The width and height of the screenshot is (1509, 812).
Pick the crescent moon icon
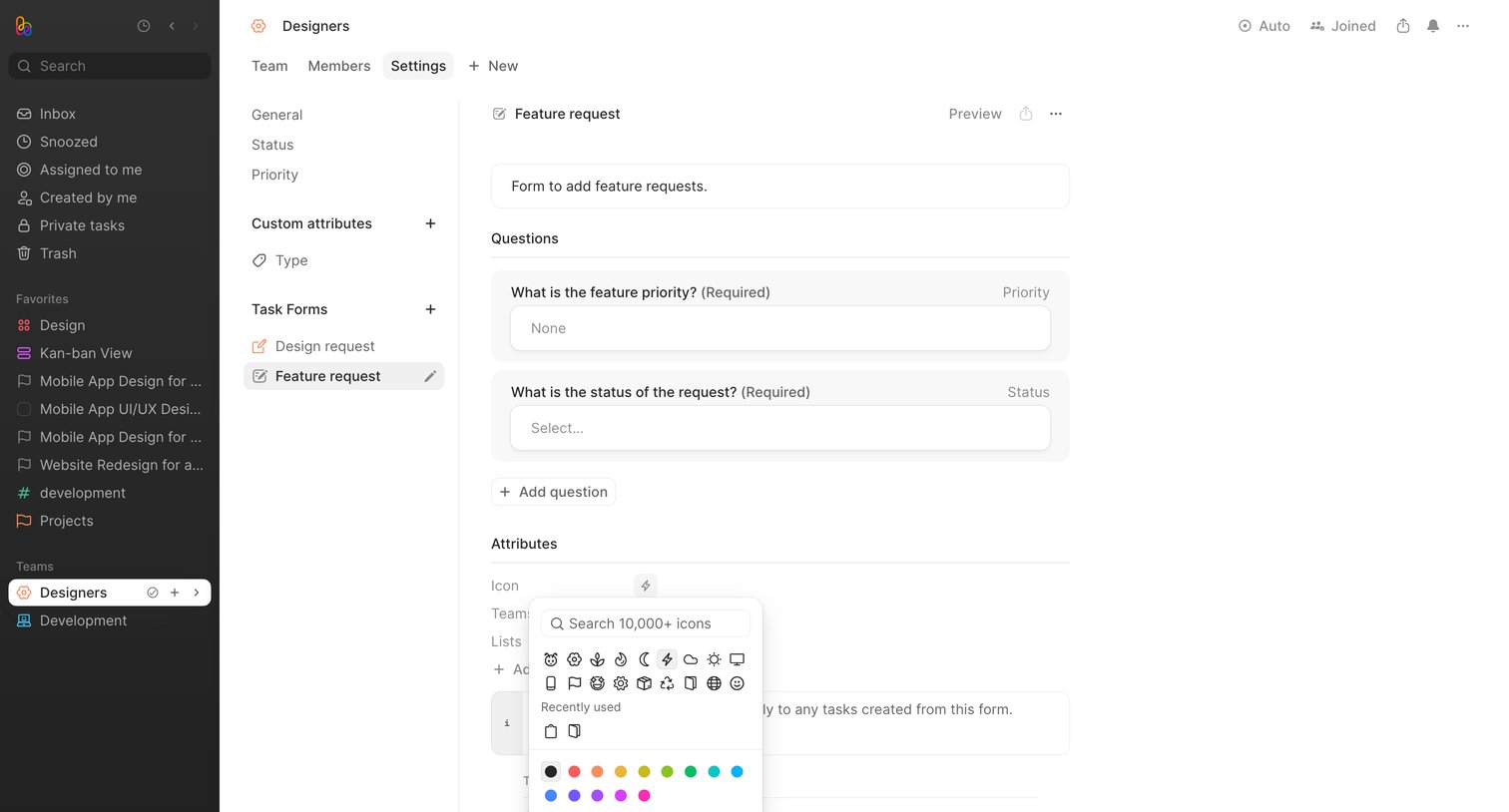coord(644,659)
